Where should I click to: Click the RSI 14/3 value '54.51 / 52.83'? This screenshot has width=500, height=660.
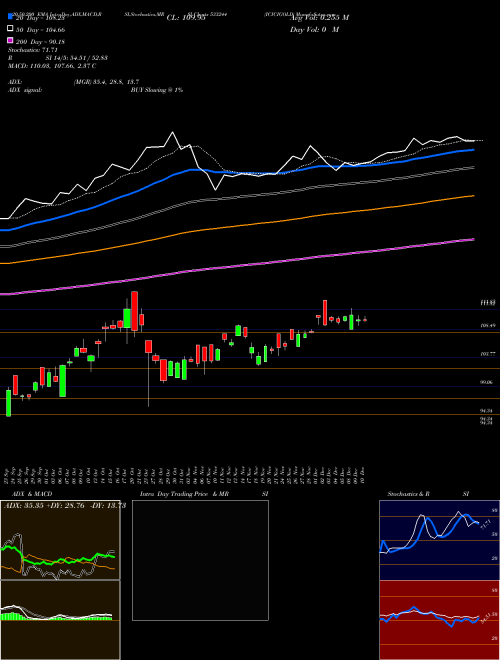click(87, 58)
